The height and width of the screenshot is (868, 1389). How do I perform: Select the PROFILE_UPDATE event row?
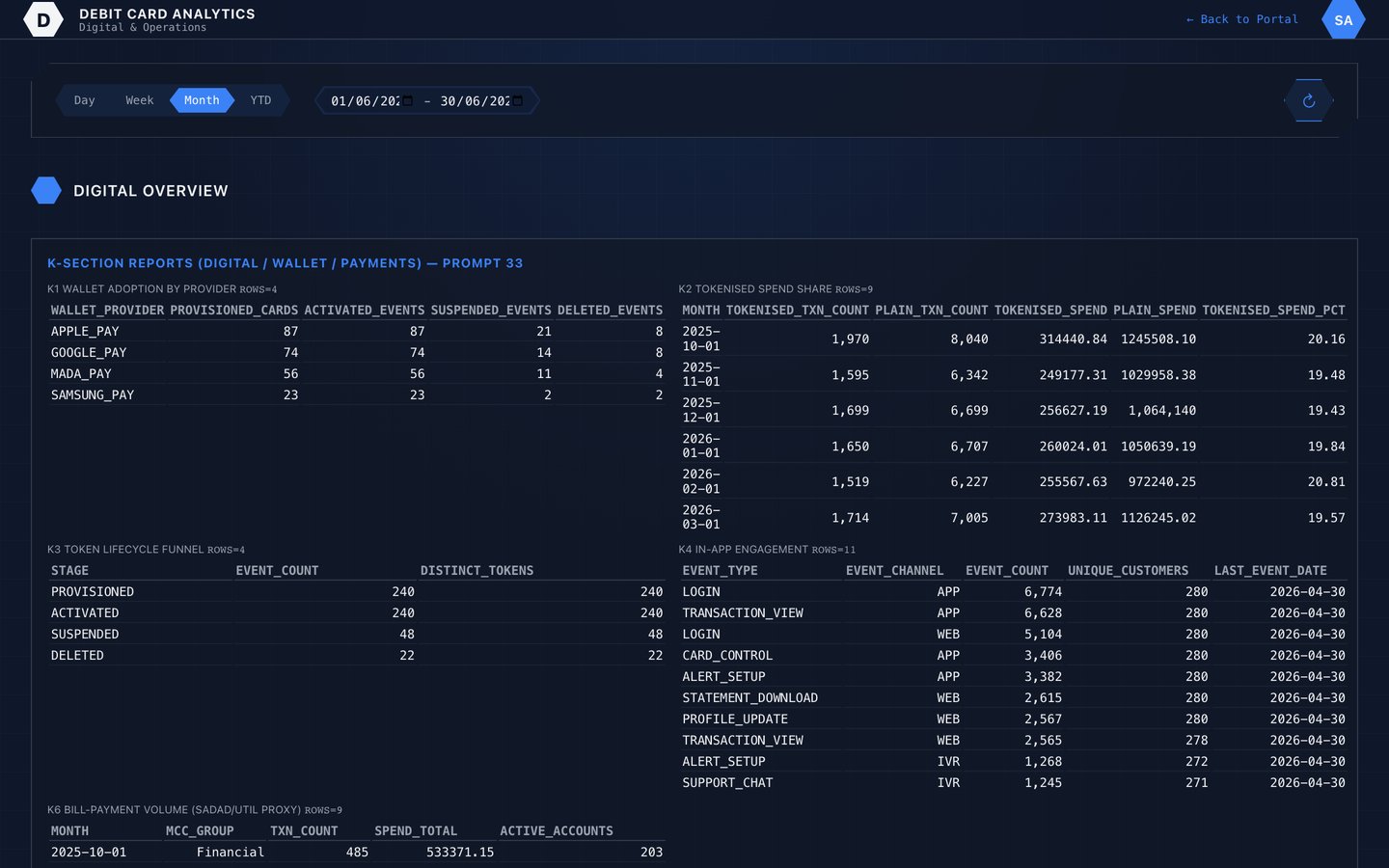[x=1014, y=719]
